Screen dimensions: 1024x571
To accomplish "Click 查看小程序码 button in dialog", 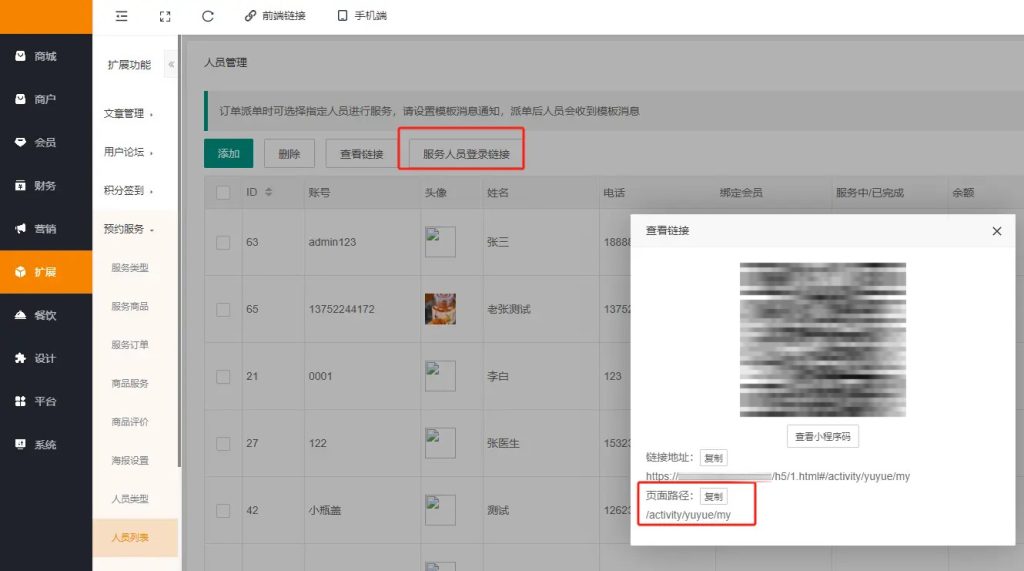I will pos(823,436).
